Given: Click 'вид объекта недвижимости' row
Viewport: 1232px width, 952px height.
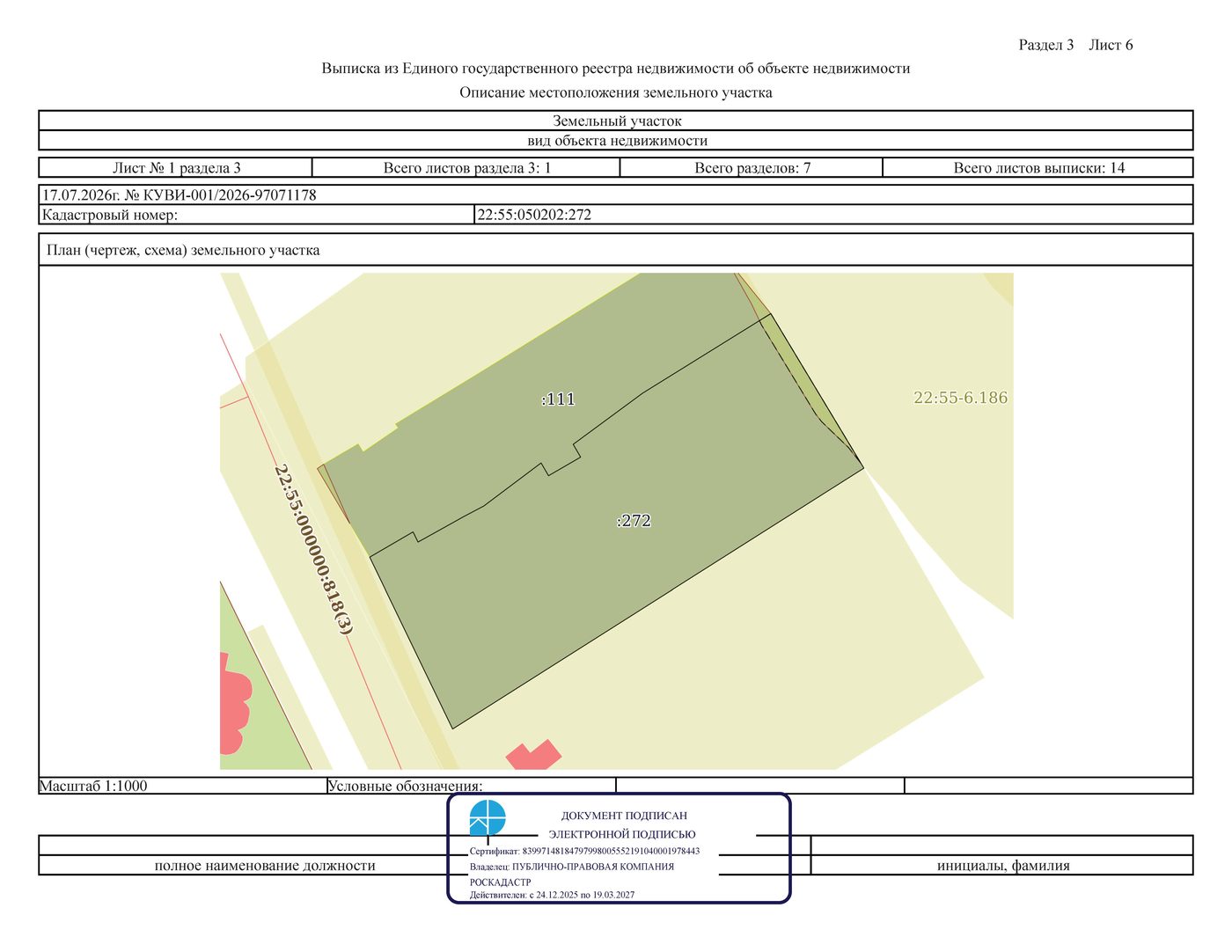Looking at the screenshot, I should click(616, 140).
